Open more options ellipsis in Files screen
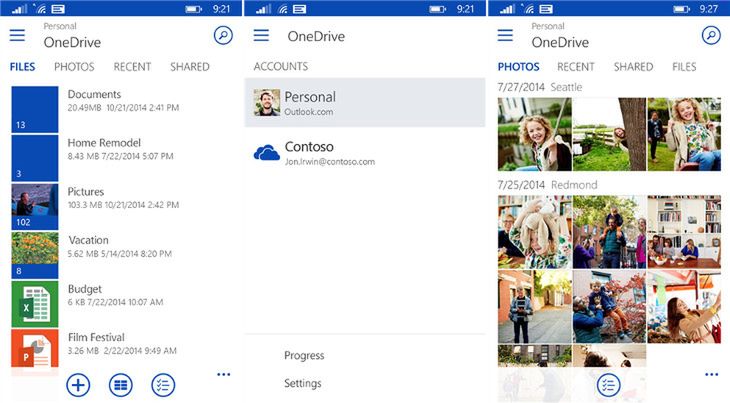The width and height of the screenshot is (730, 403). 223,374
